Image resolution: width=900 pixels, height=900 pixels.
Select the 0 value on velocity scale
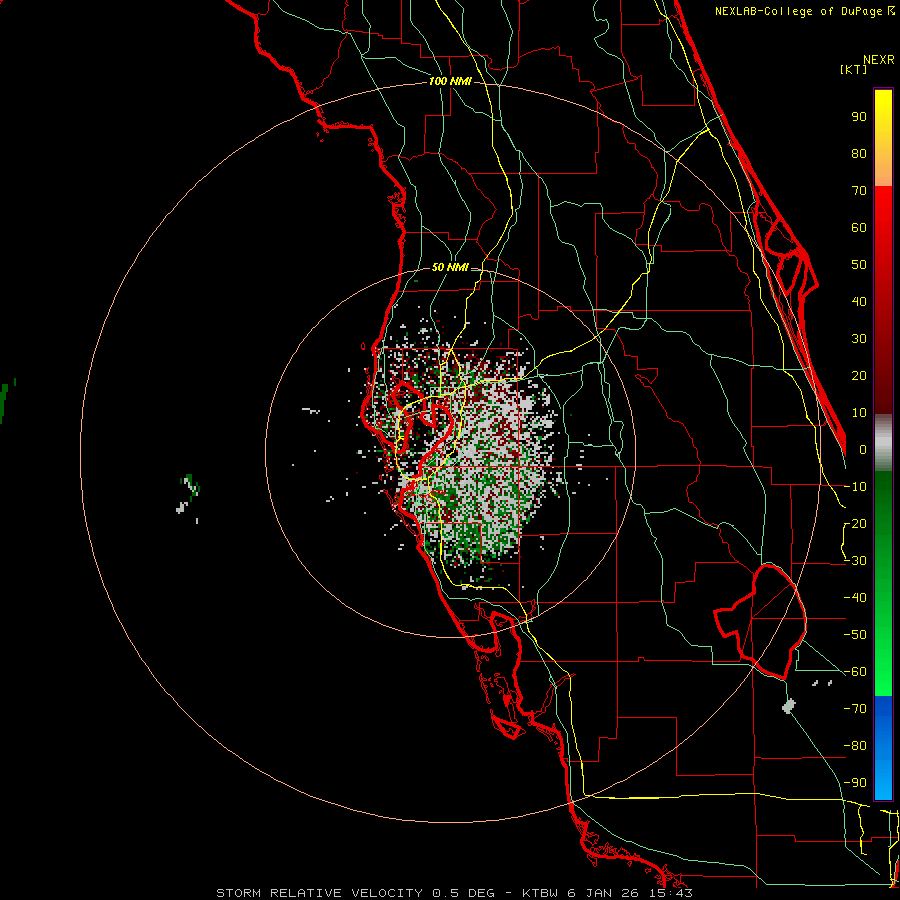(863, 450)
